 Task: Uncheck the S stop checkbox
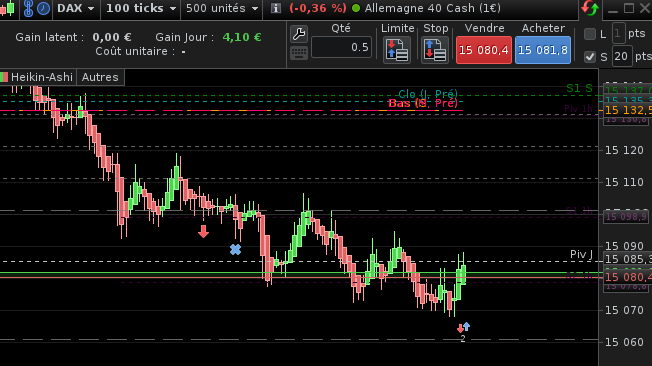pos(590,57)
